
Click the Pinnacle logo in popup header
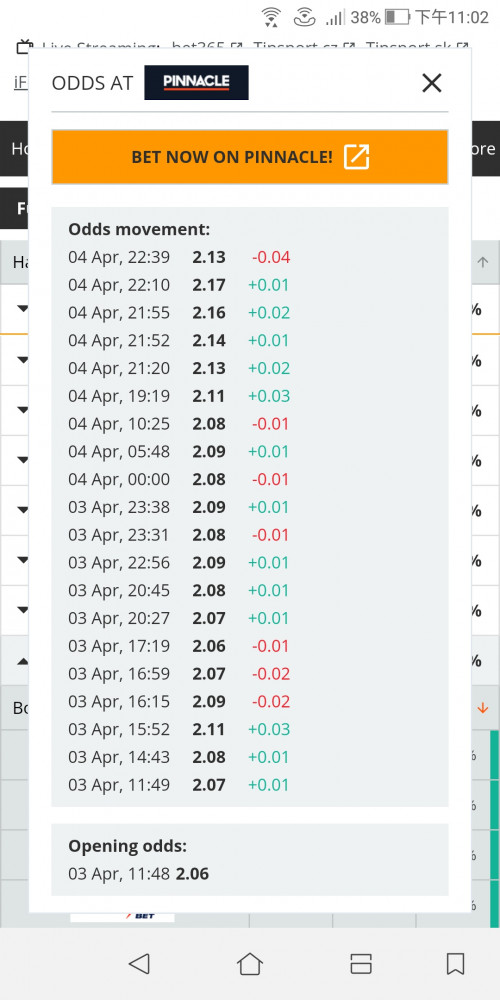[196, 82]
